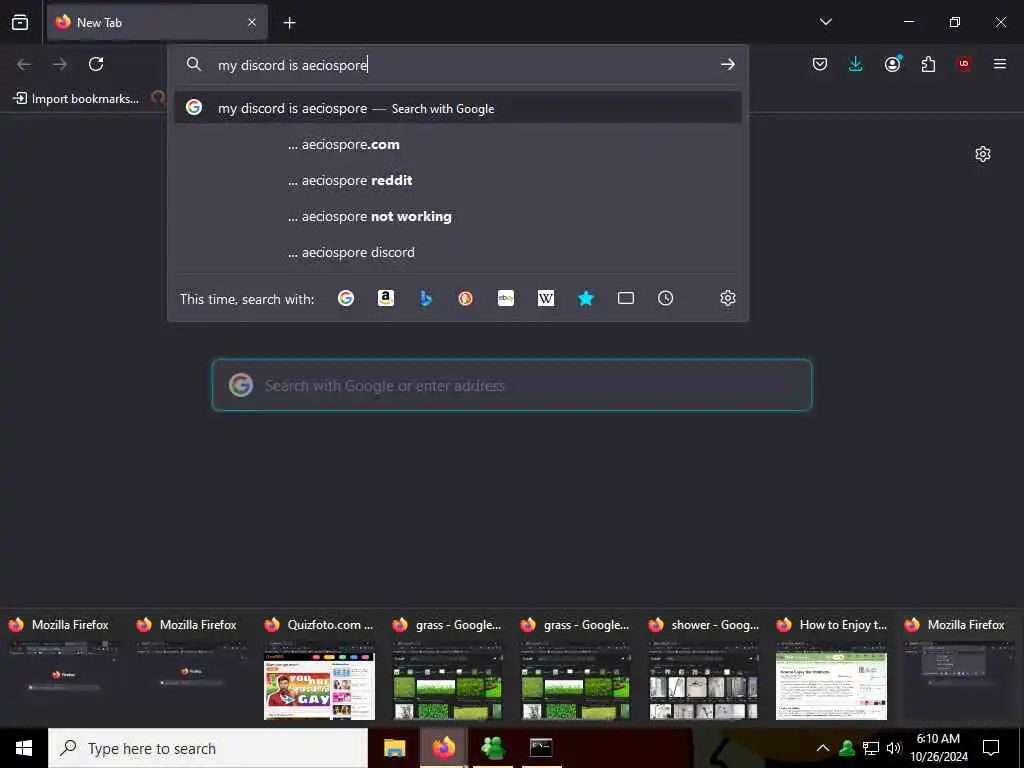Open the New Tab personalize gear
The image size is (1024, 768).
click(983, 154)
